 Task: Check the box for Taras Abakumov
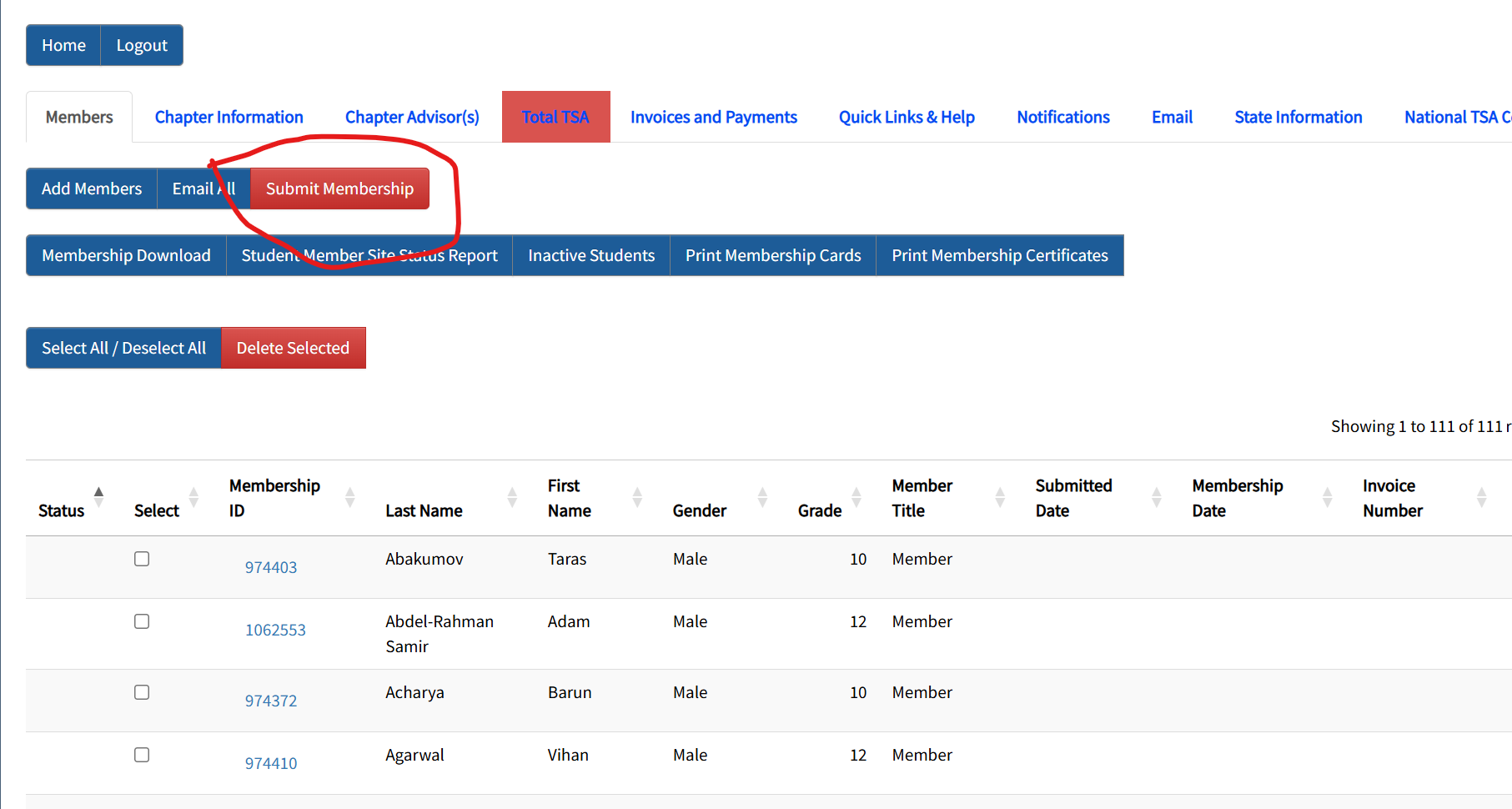142,559
